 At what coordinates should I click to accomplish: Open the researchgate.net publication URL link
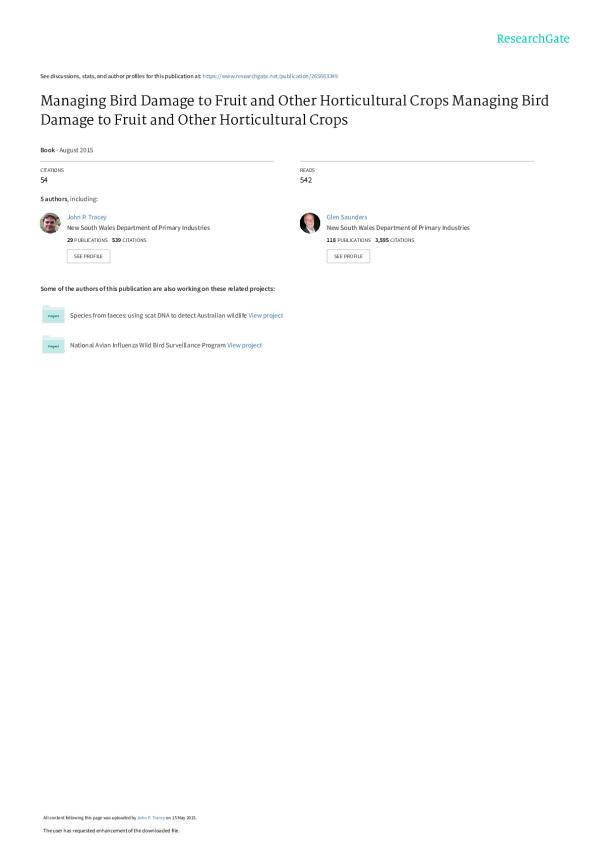pos(270,76)
